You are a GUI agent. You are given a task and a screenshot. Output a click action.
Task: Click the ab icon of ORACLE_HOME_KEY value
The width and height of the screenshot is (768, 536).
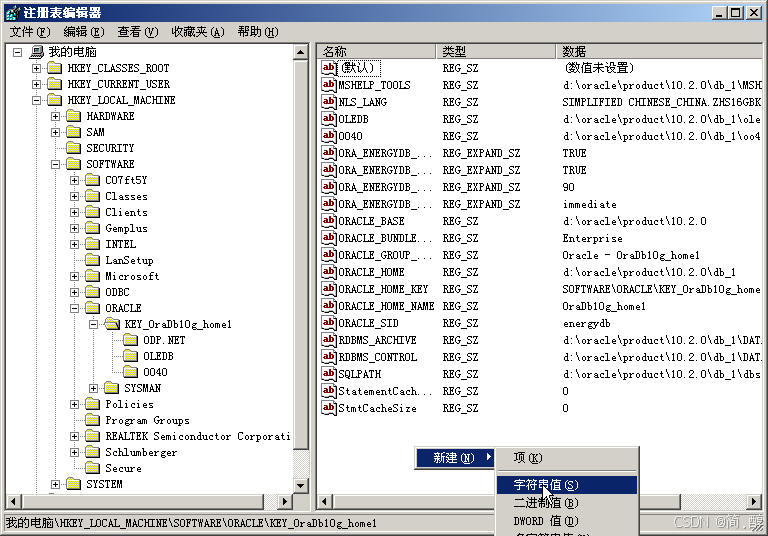point(329,289)
